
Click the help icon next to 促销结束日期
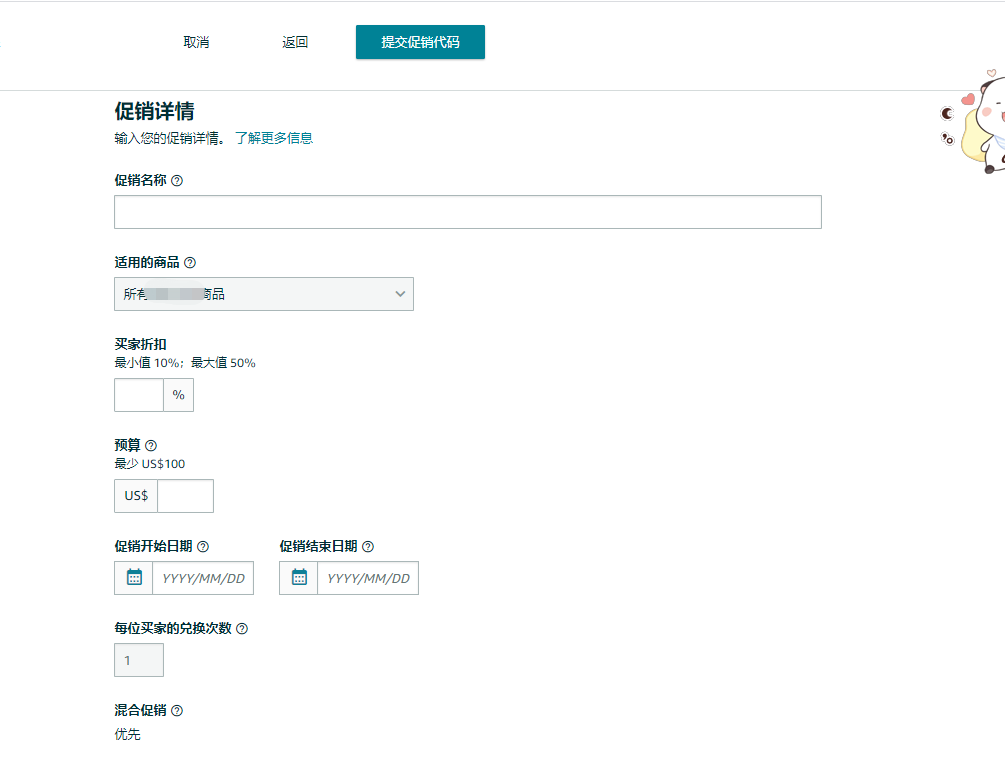coord(367,546)
